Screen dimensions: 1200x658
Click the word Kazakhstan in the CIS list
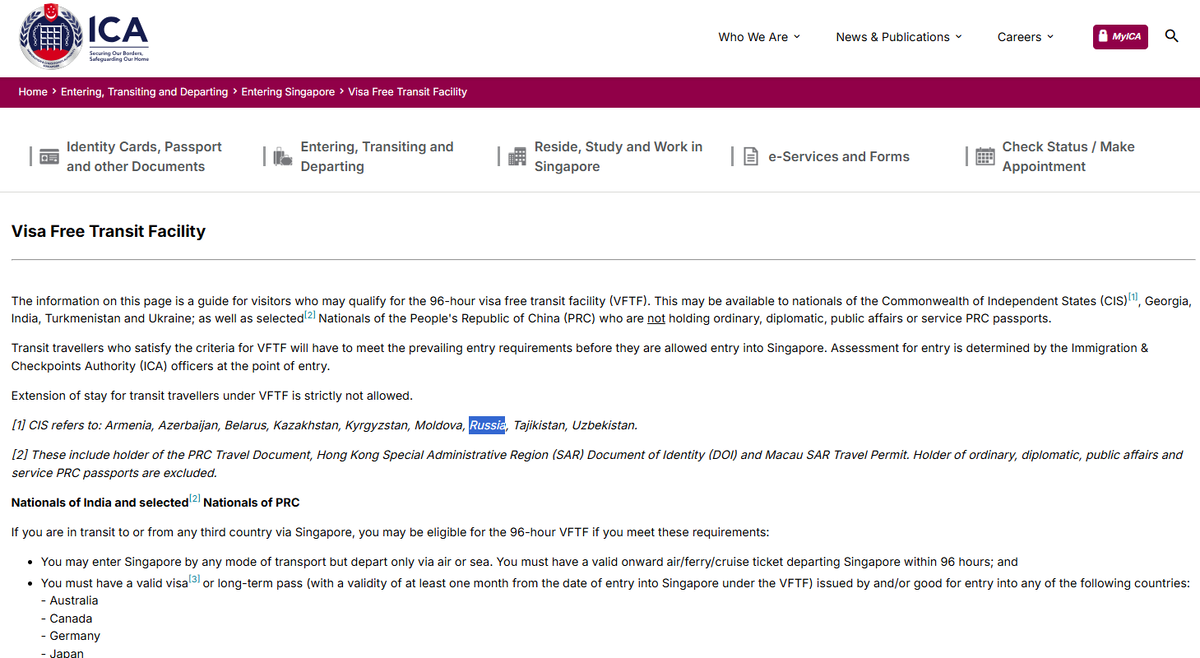pos(306,425)
